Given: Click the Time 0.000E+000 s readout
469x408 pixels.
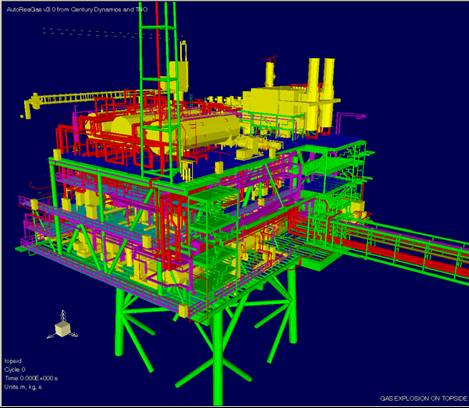Looking at the screenshot, I should click(x=31, y=378).
